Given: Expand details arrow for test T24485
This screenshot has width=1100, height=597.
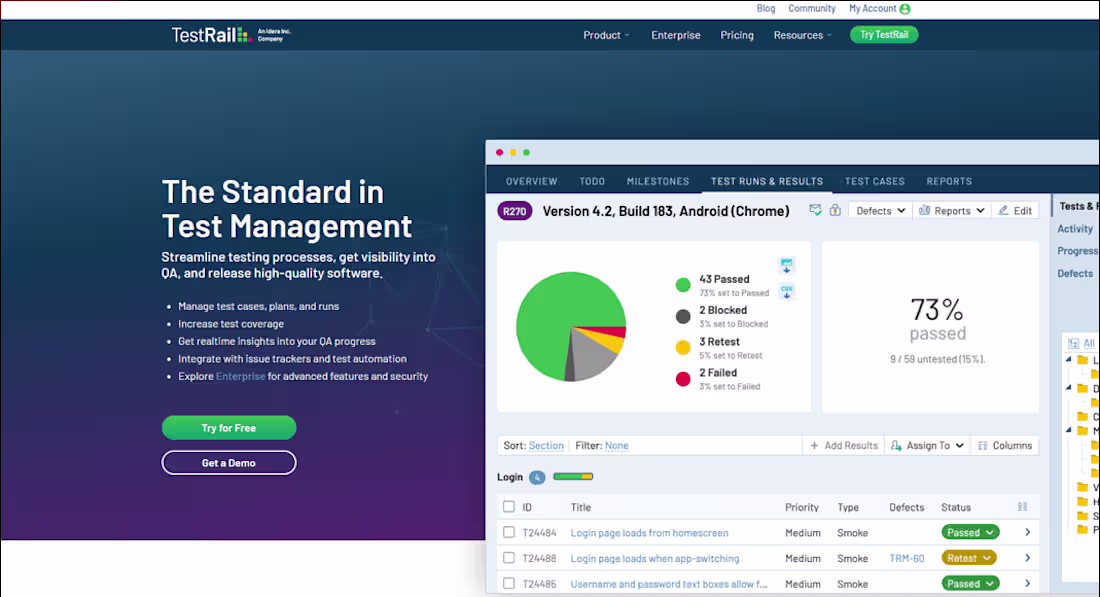Looking at the screenshot, I should (1027, 583).
